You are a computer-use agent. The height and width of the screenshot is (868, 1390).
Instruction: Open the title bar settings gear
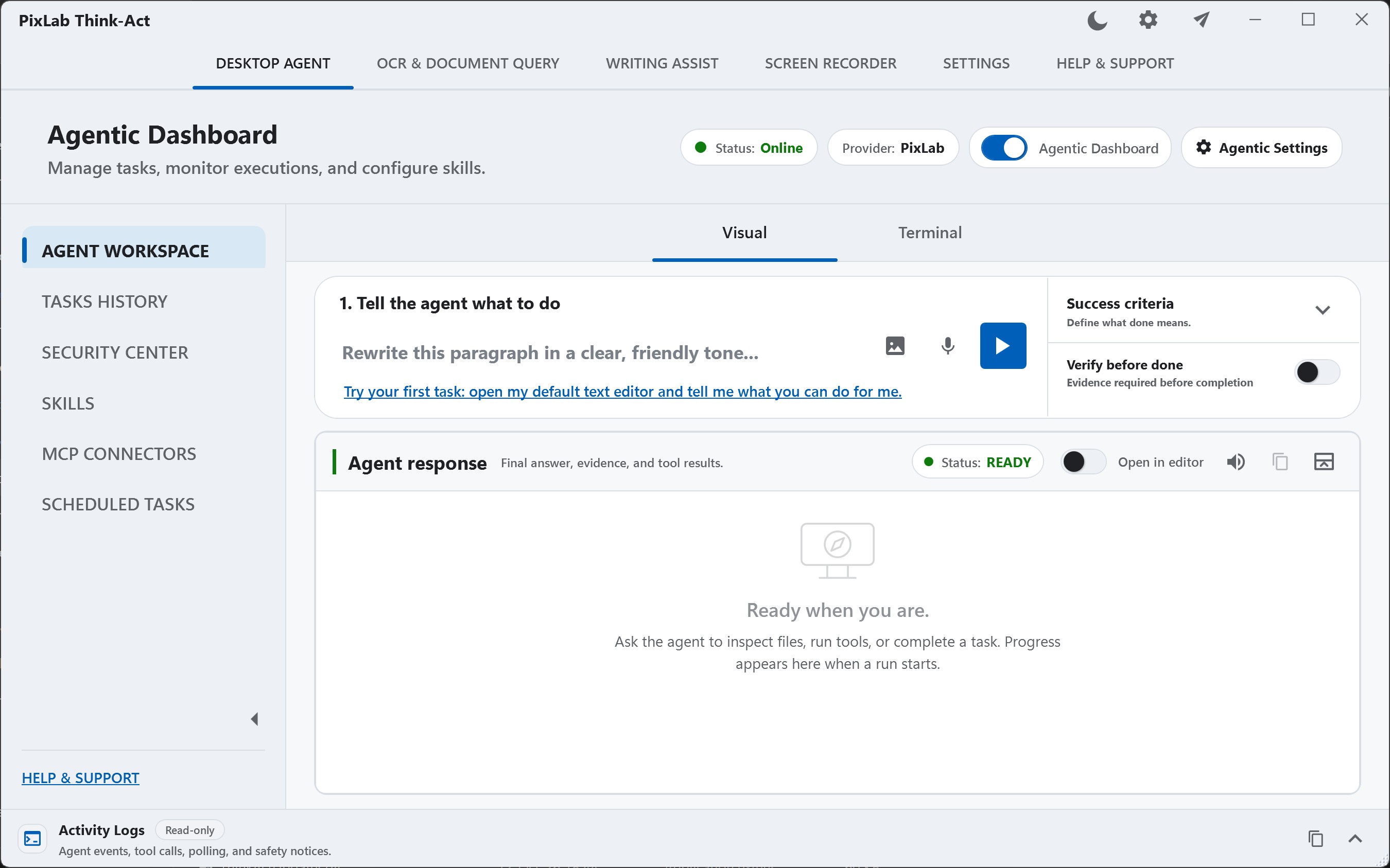tap(1148, 20)
